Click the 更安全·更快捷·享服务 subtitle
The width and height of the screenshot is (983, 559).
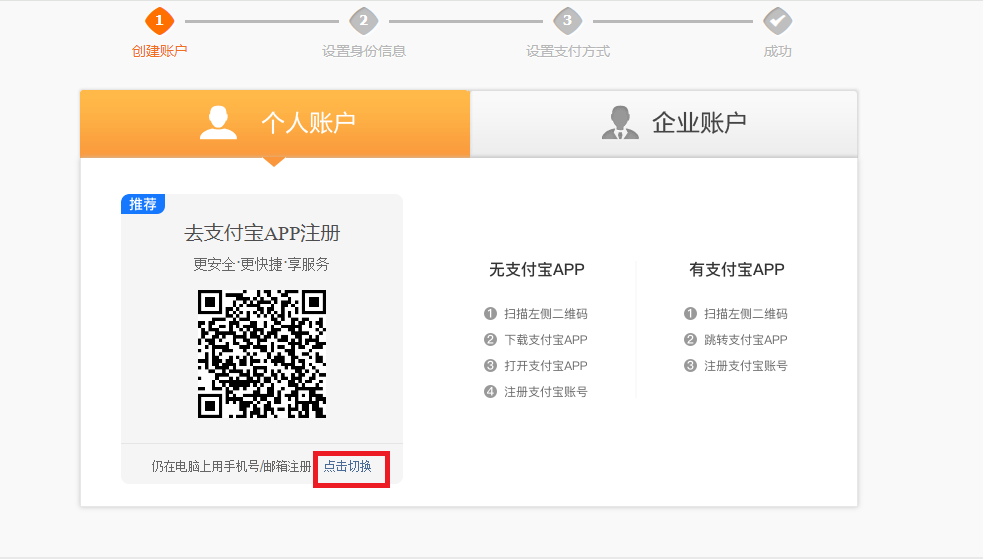[x=261, y=264]
